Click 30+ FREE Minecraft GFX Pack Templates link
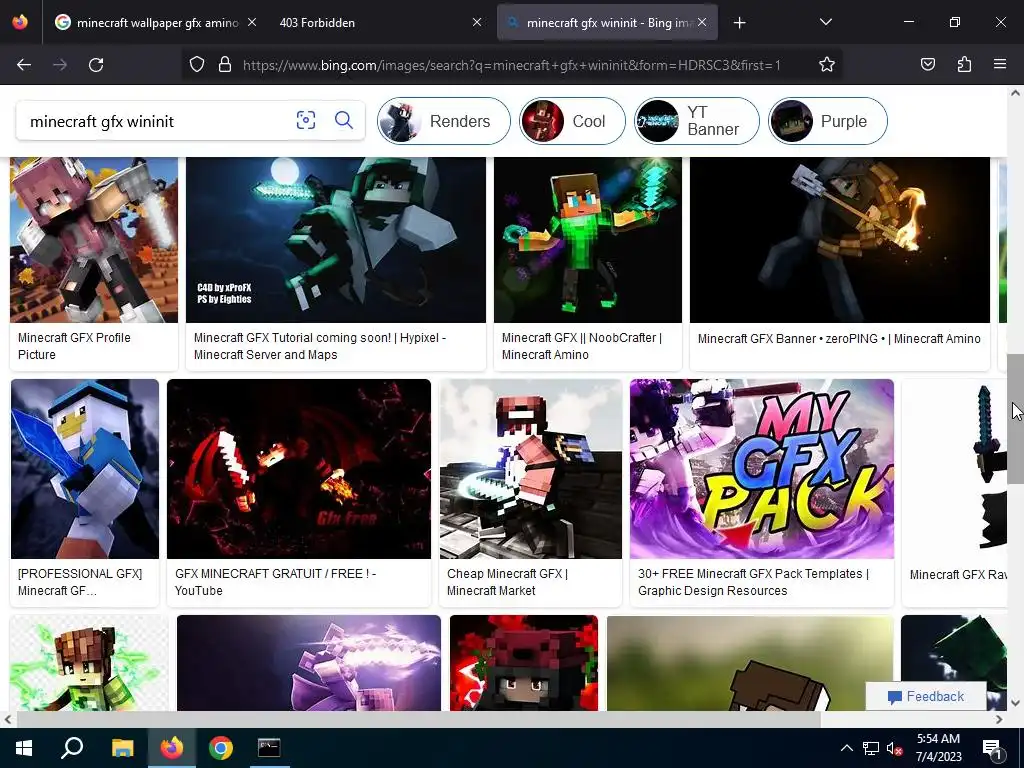The width and height of the screenshot is (1024, 768). pos(754,582)
